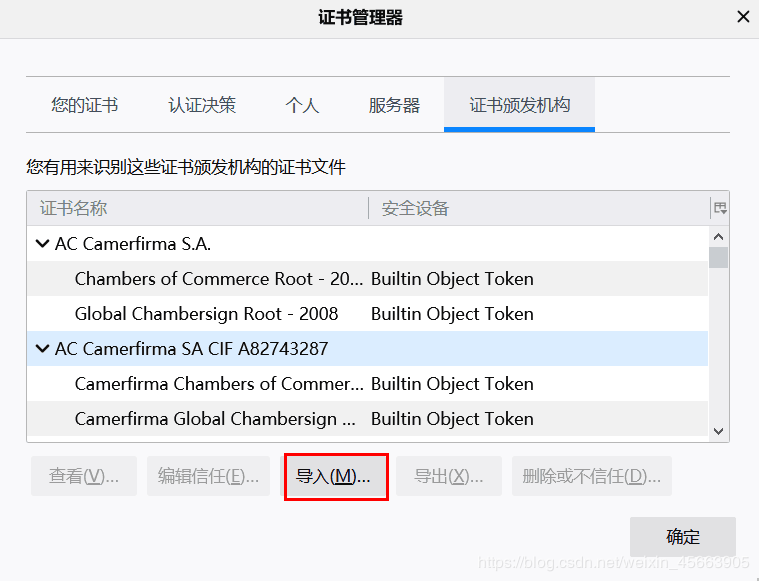
Task: Click the scrollbar up arrow of certificate list
Action: click(718, 237)
